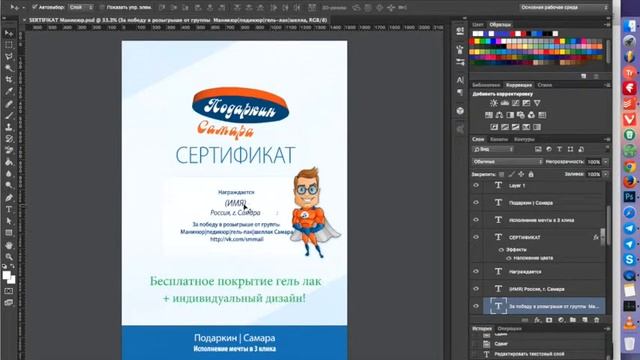Hide the Подаркин | Самара layer
The image size is (640, 360).
click(476, 202)
